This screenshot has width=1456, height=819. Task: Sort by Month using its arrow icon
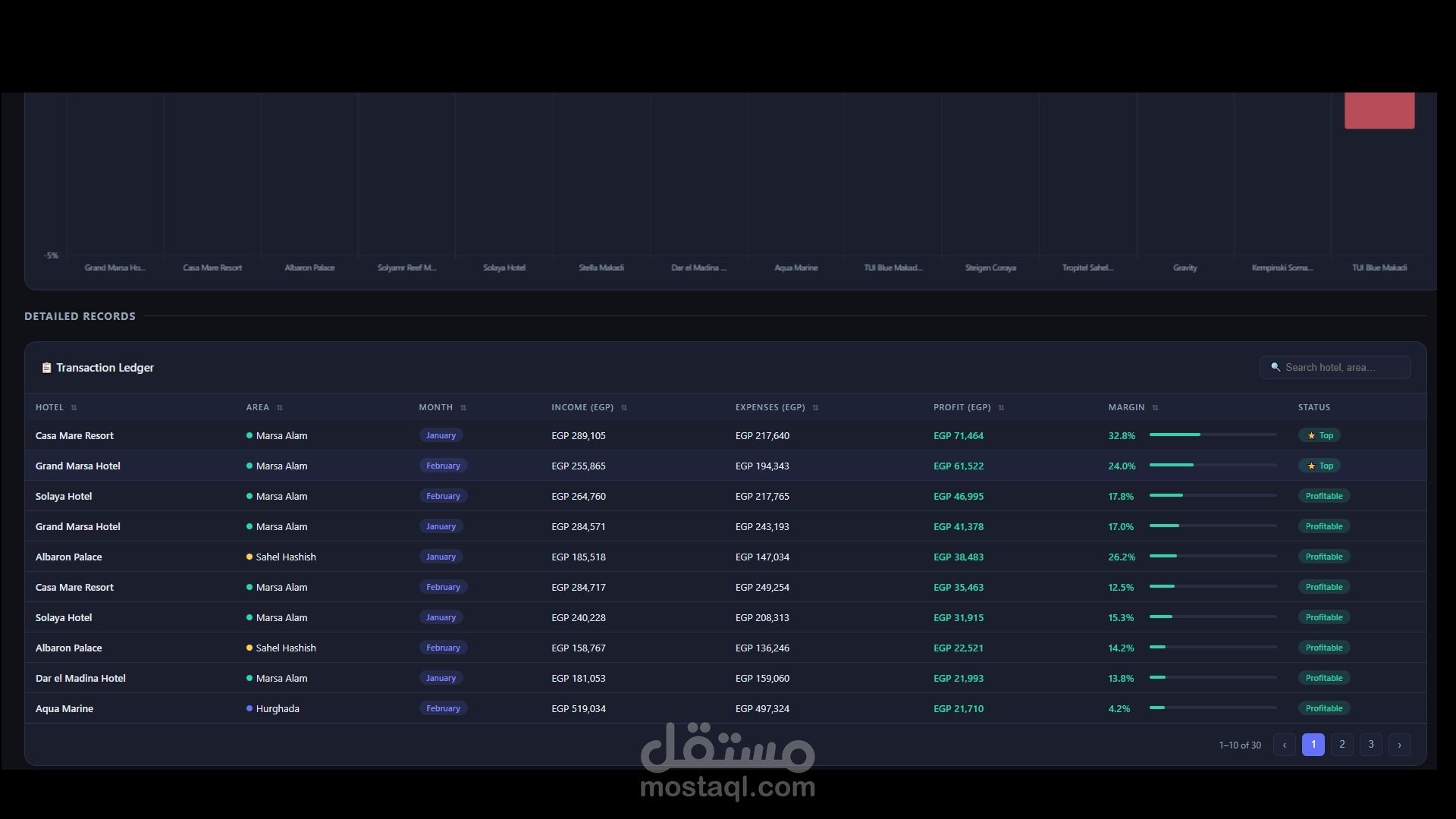pyautogui.click(x=463, y=408)
